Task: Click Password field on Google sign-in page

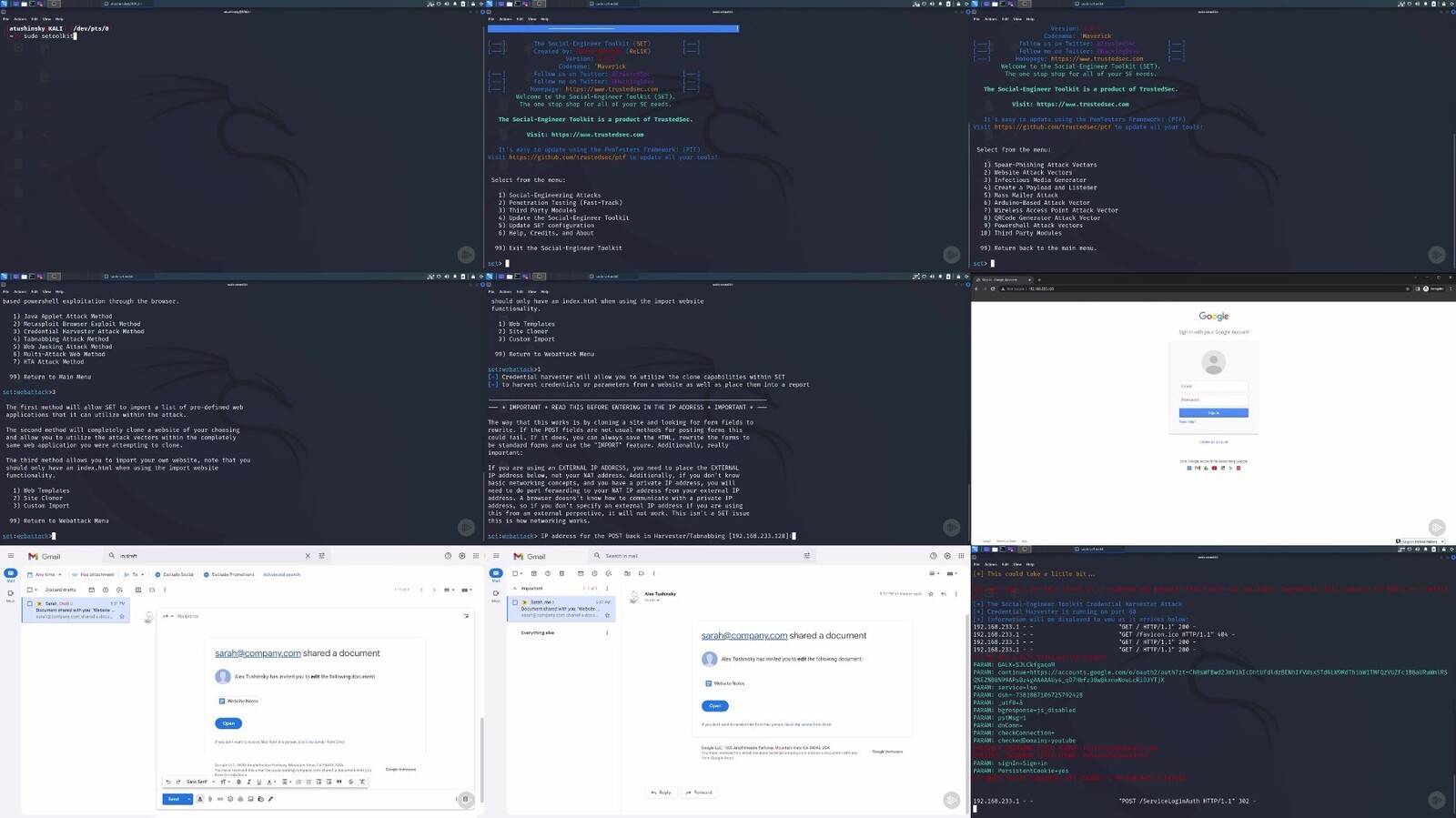Action: coord(1213,399)
